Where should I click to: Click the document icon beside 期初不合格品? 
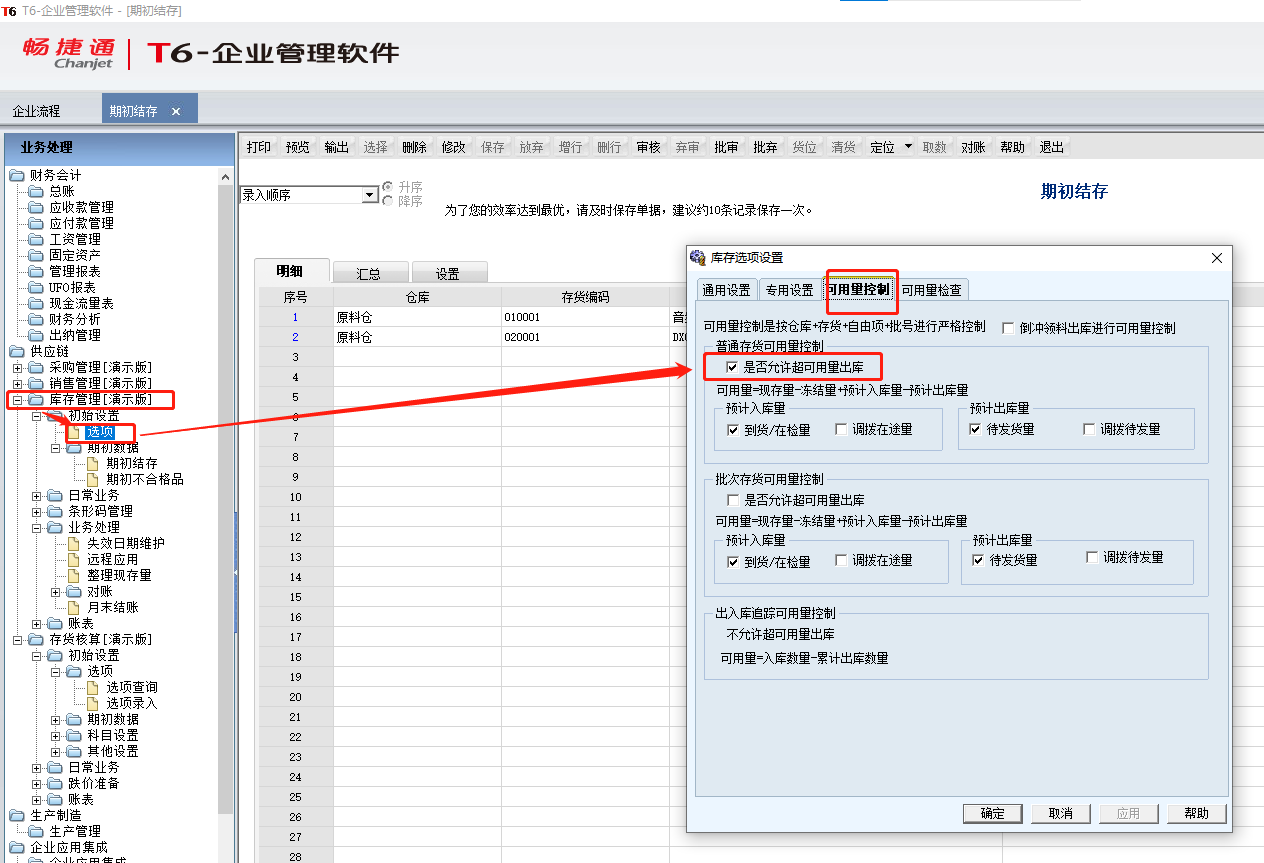point(93,479)
